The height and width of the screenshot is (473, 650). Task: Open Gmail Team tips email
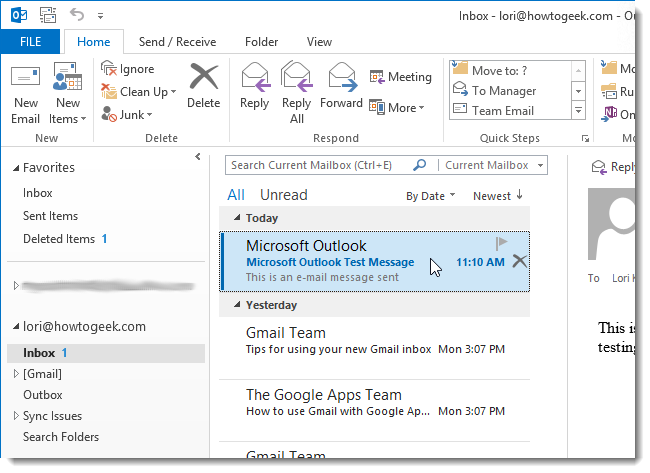point(374,348)
